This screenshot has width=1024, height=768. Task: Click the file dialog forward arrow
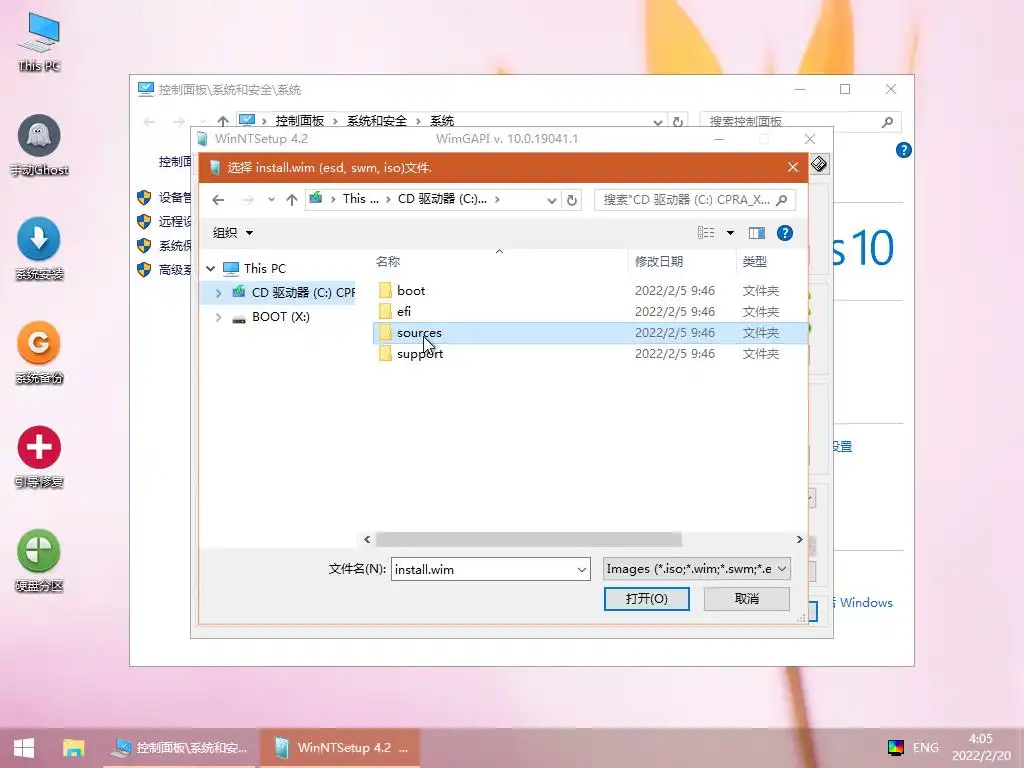[248, 200]
